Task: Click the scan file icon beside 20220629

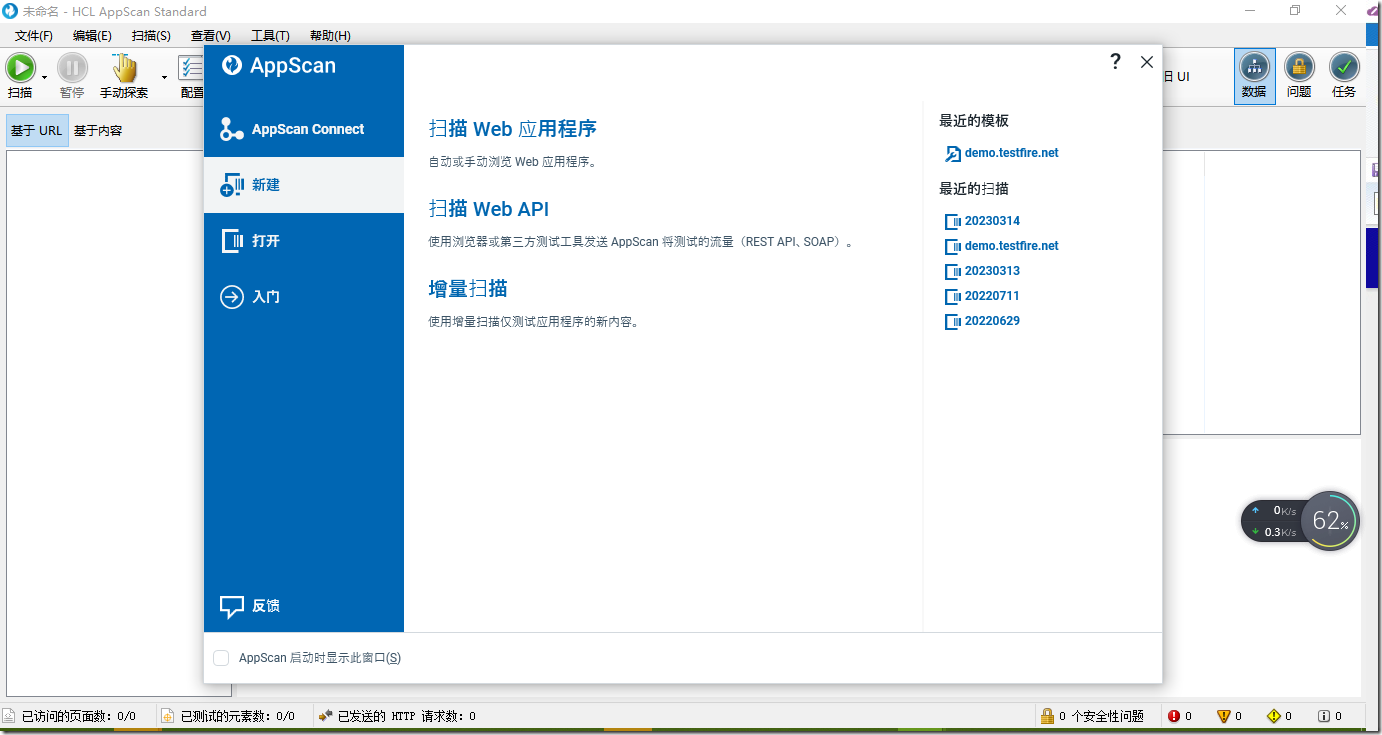Action: click(x=952, y=321)
